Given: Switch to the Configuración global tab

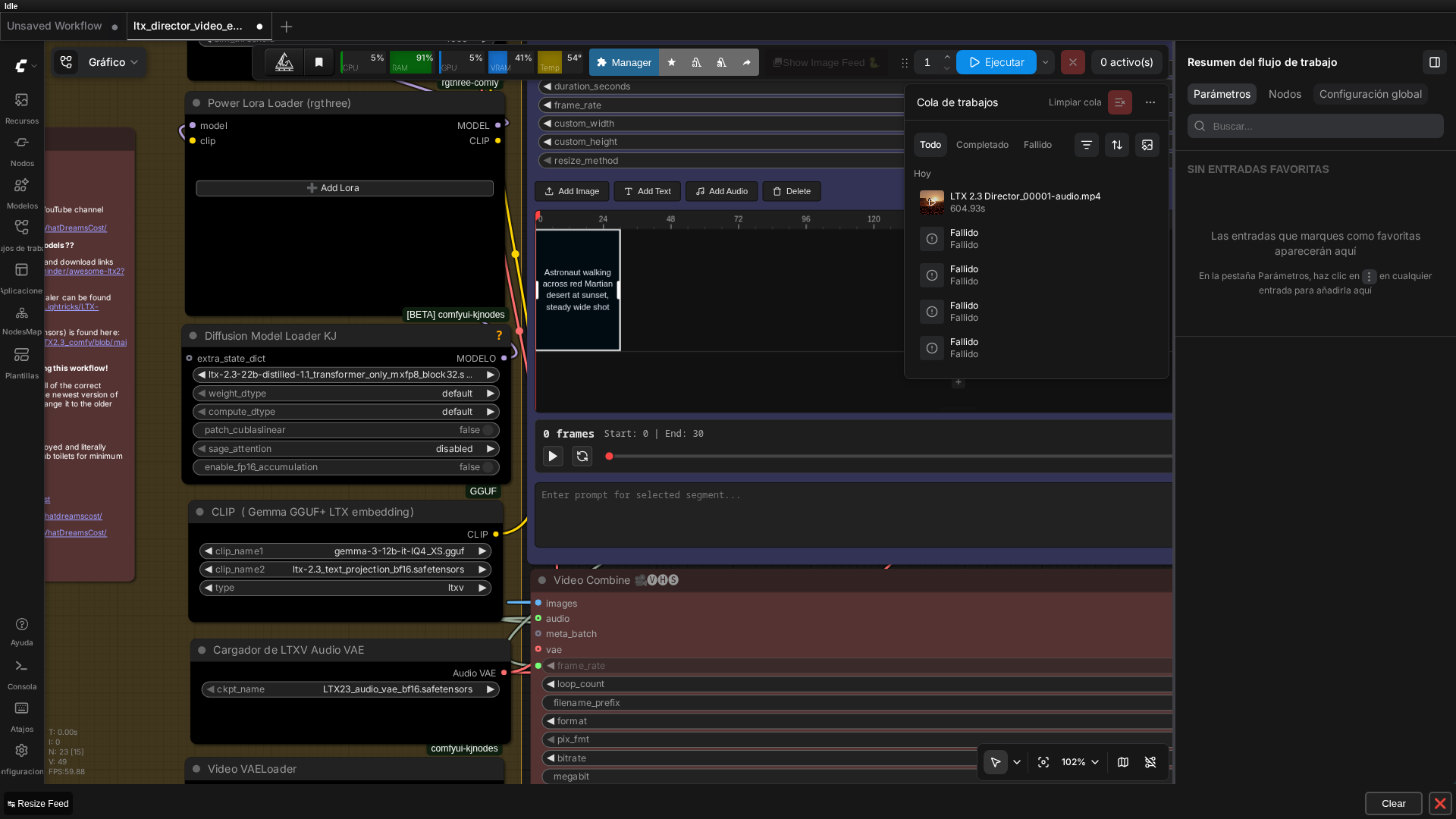Looking at the screenshot, I should [1370, 94].
